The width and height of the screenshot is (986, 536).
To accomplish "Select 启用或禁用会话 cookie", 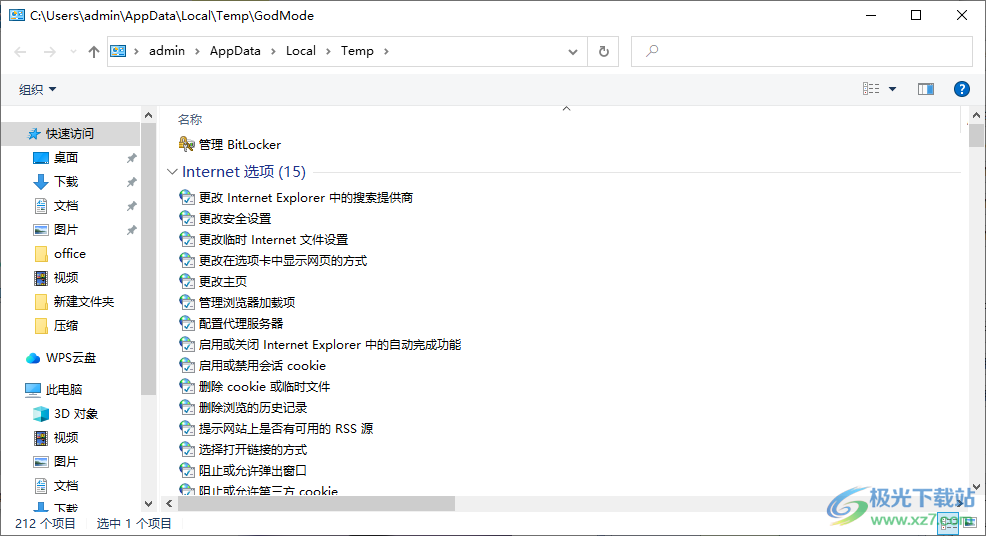I will [x=252, y=366].
